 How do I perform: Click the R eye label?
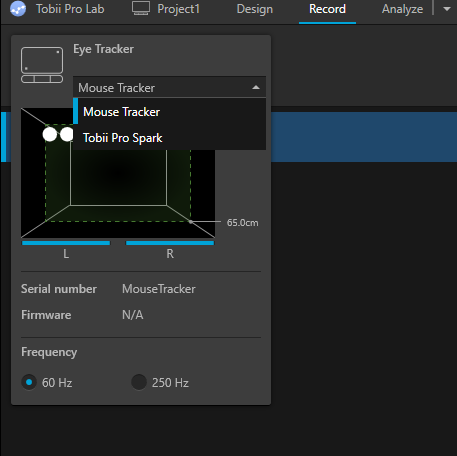pos(170,254)
